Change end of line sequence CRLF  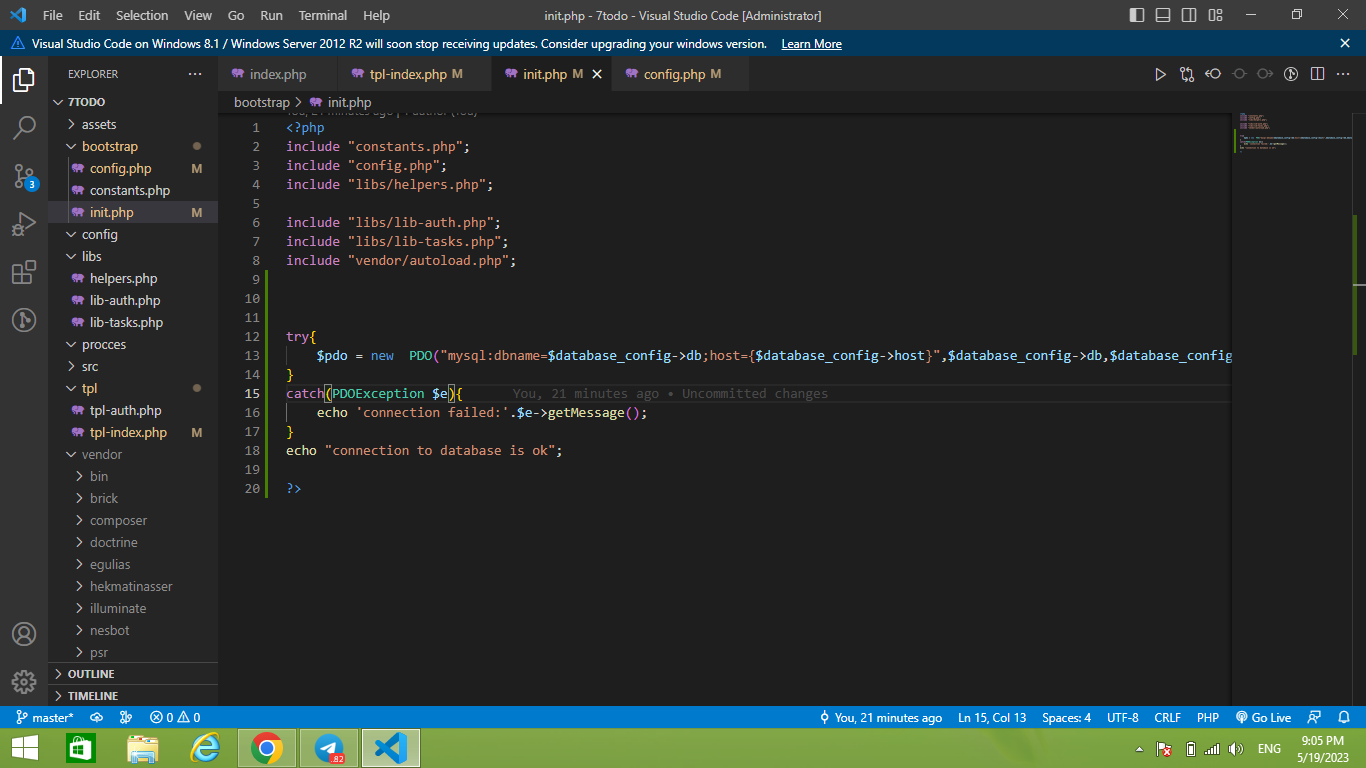[x=1167, y=717]
